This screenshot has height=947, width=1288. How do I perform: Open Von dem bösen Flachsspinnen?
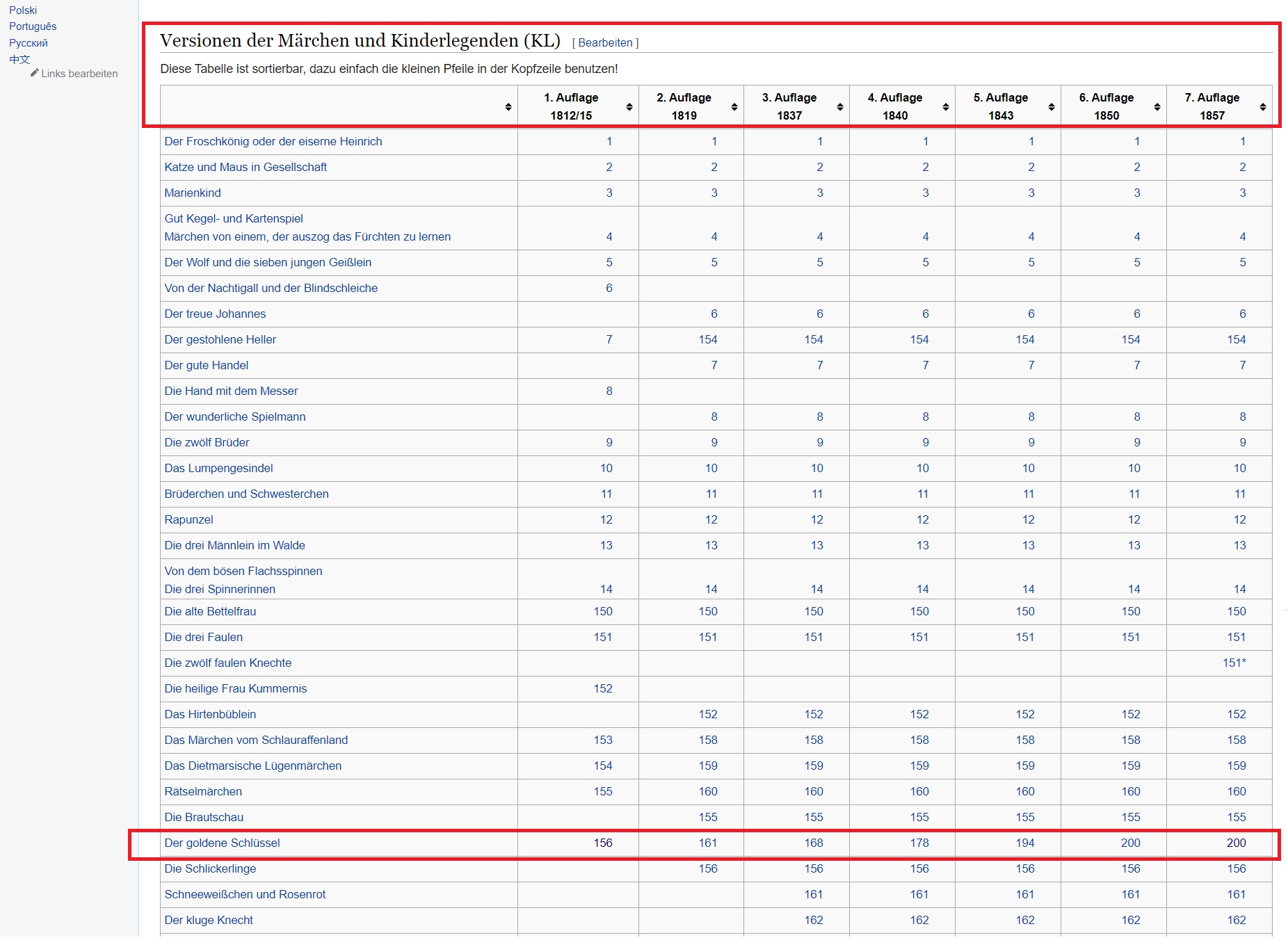(243, 571)
